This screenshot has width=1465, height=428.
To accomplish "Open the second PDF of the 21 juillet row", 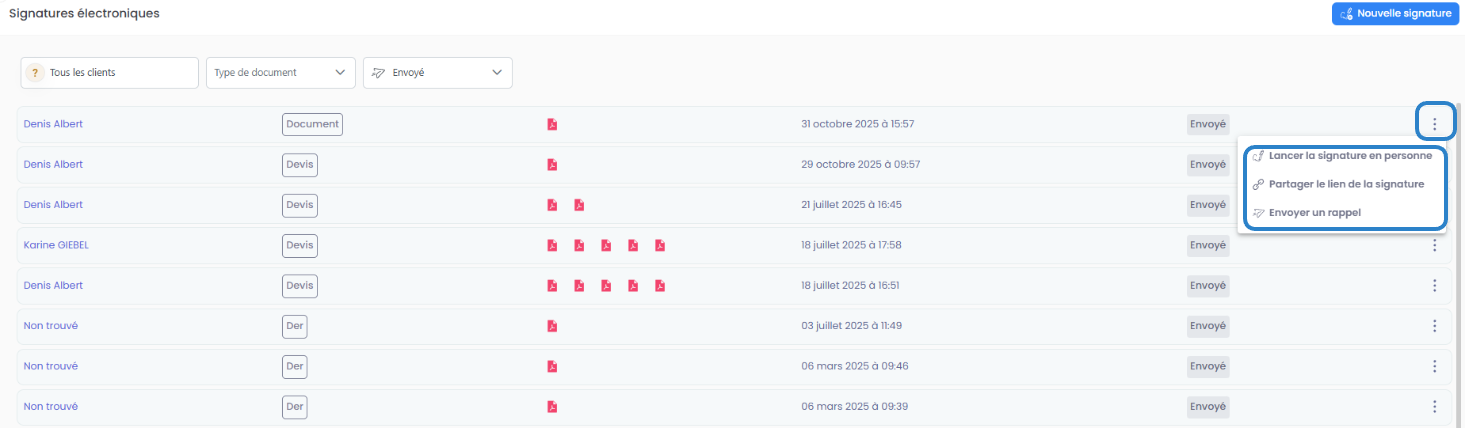I will (x=579, y=205).
